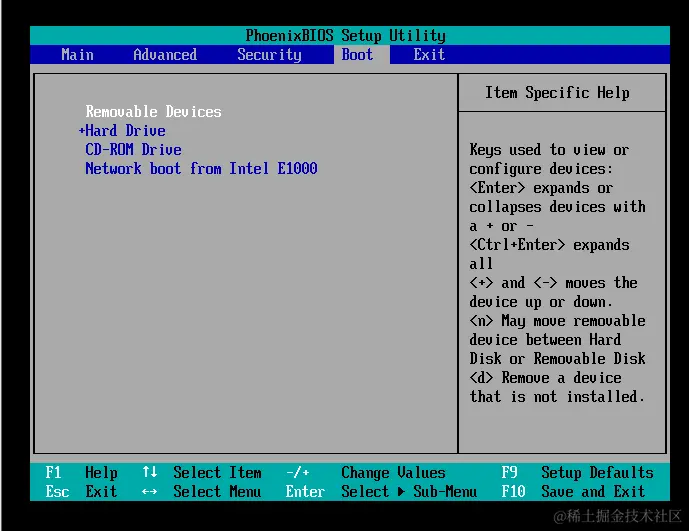This screenshot has height=531, width=689.
Task: Expand the plus sign before Hard Drive
Action: pyautogui.click(x=81, y=131)
